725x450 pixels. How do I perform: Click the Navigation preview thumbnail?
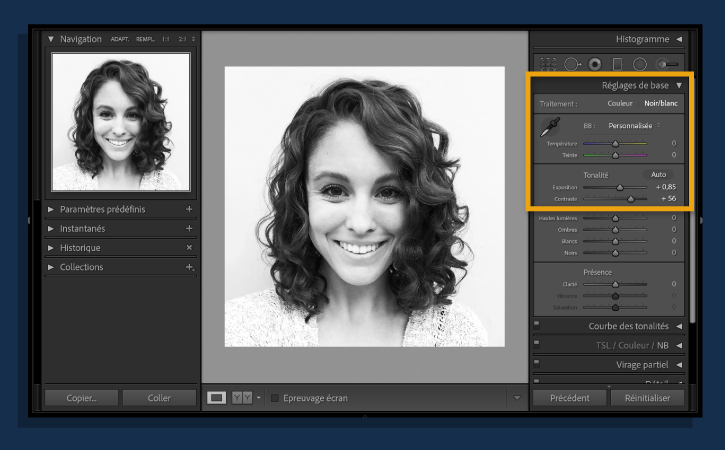pos(121,122)
